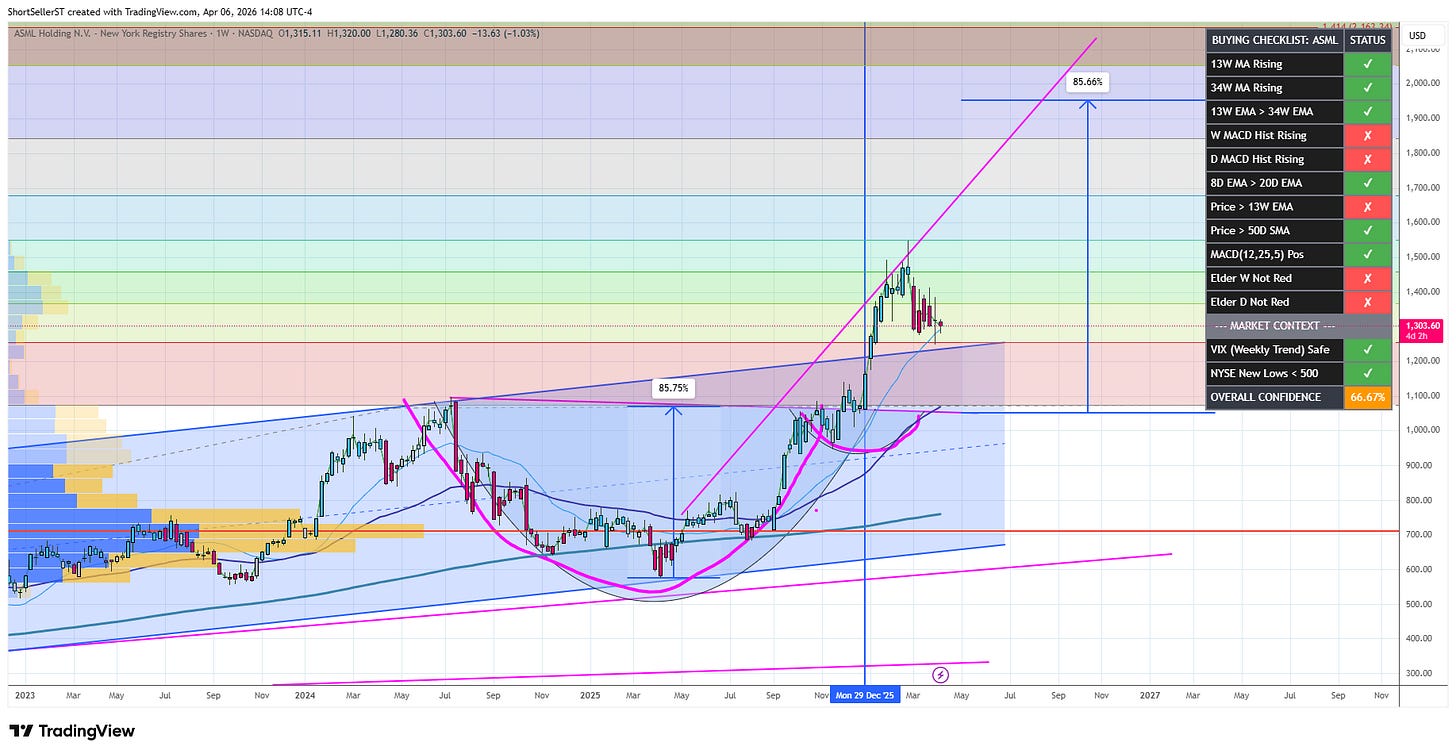
Task: Click the 2,000.00 price axis label
Action: (1421, 83)
